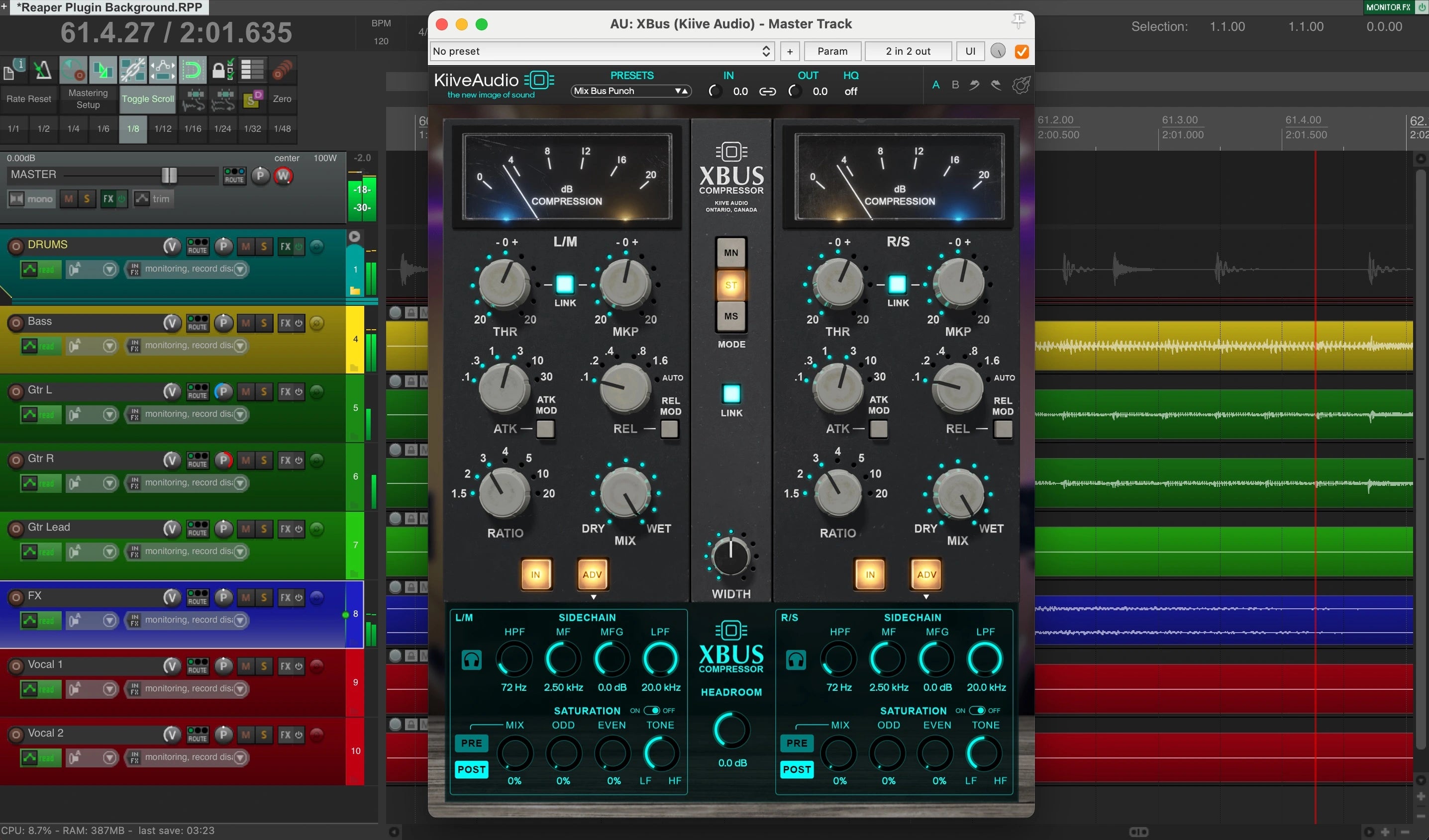Click the undo arrow in the XBus plugin

click(x=974, y=86)
